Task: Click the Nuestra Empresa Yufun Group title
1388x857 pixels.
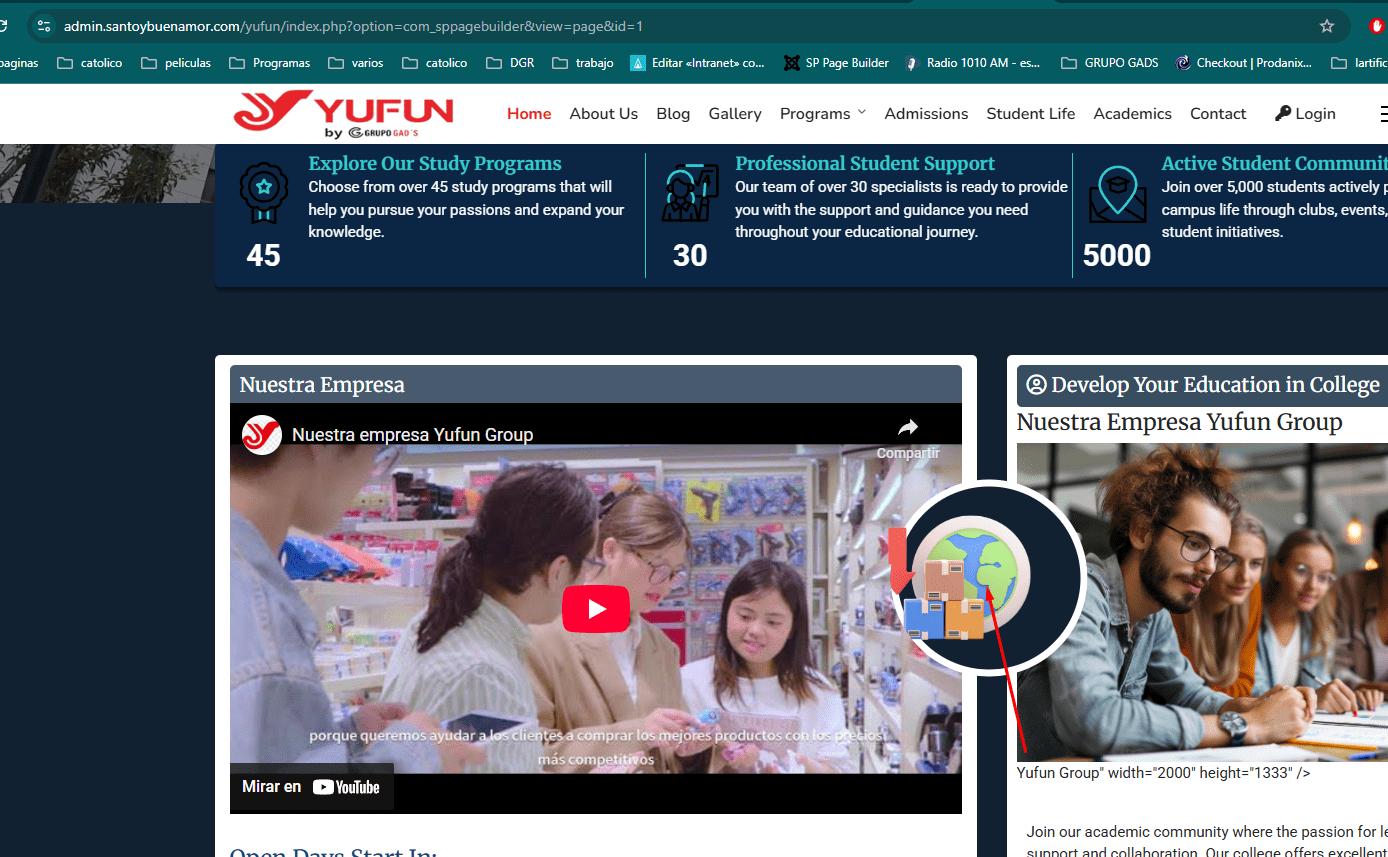Action: [x=1179, y=422]
